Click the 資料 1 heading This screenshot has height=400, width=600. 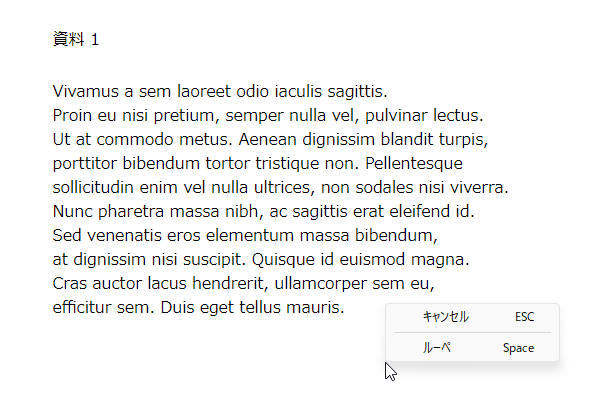(x=76, y=39)
